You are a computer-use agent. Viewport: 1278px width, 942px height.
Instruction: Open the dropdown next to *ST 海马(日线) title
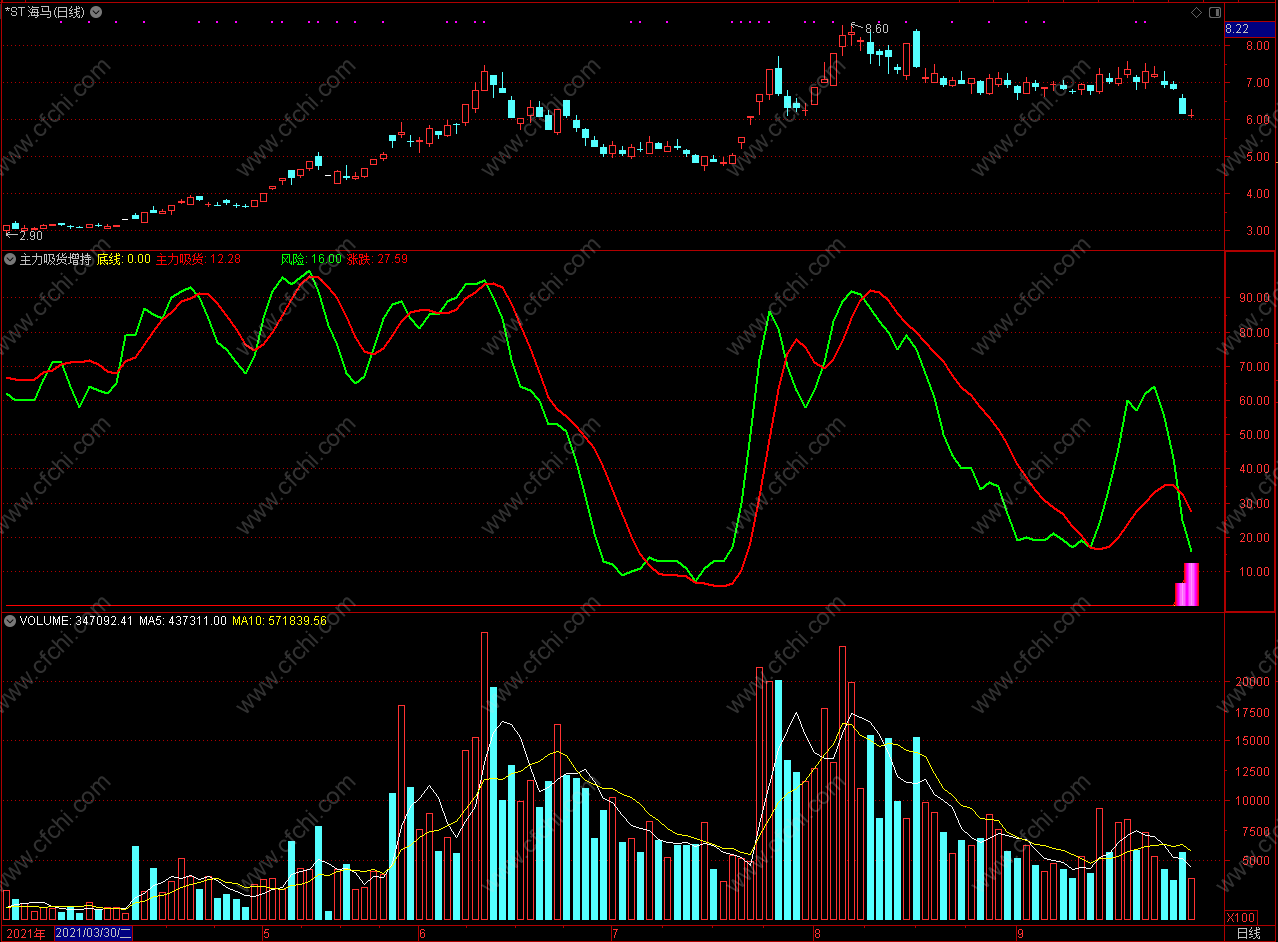tap(95, 12)
